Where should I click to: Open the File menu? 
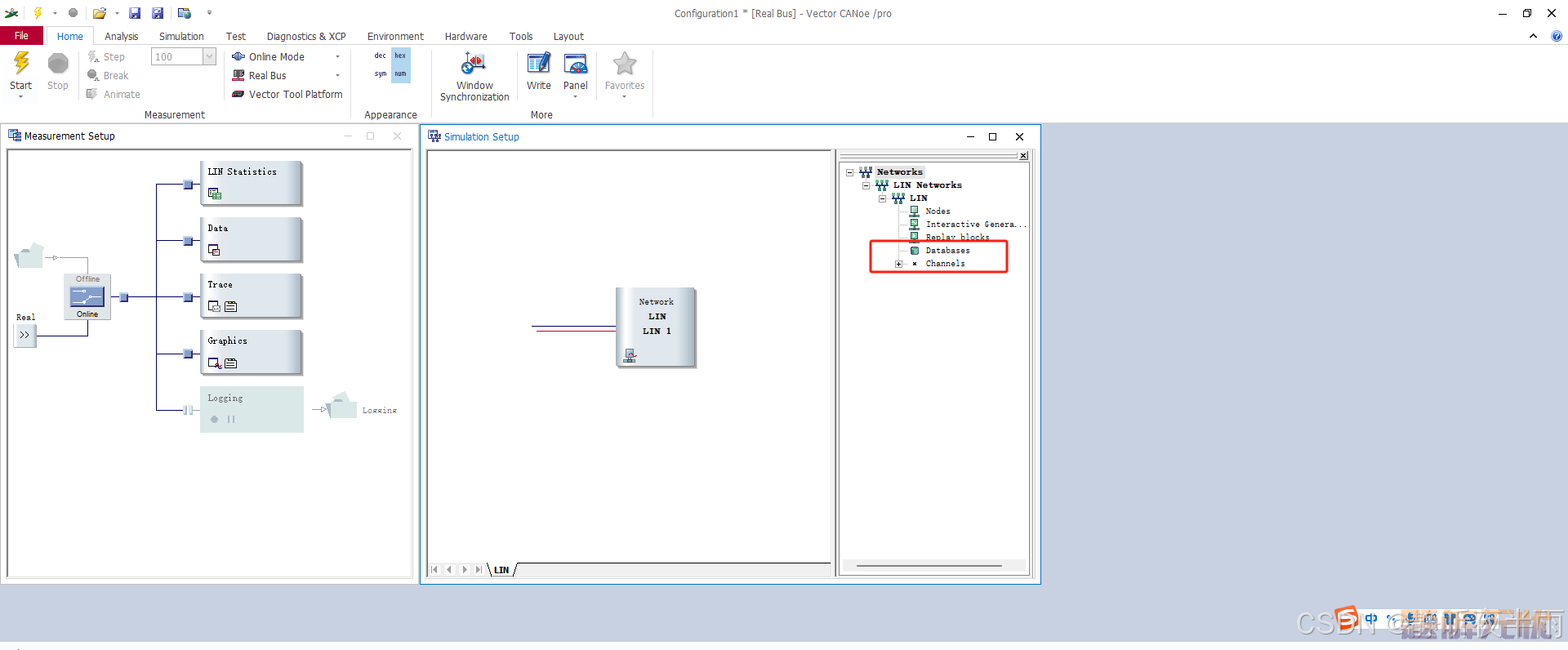click(x=21, y=36)
